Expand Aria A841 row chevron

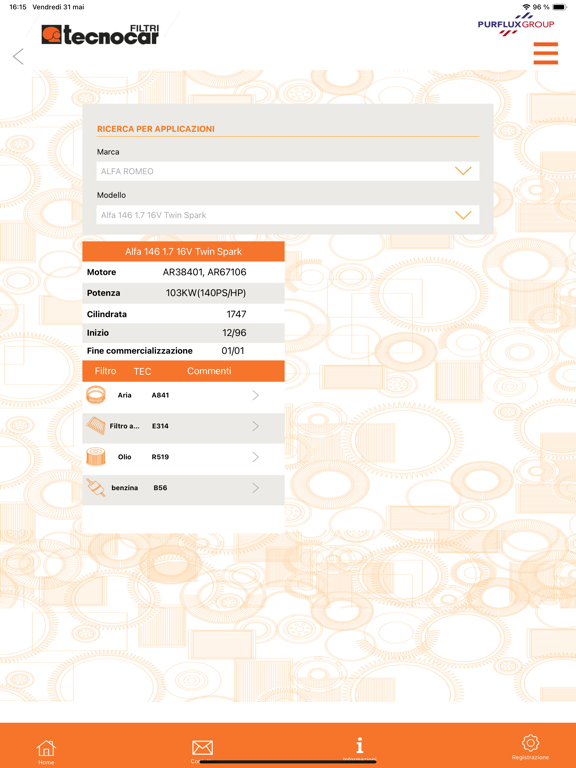tap(255, 395)
